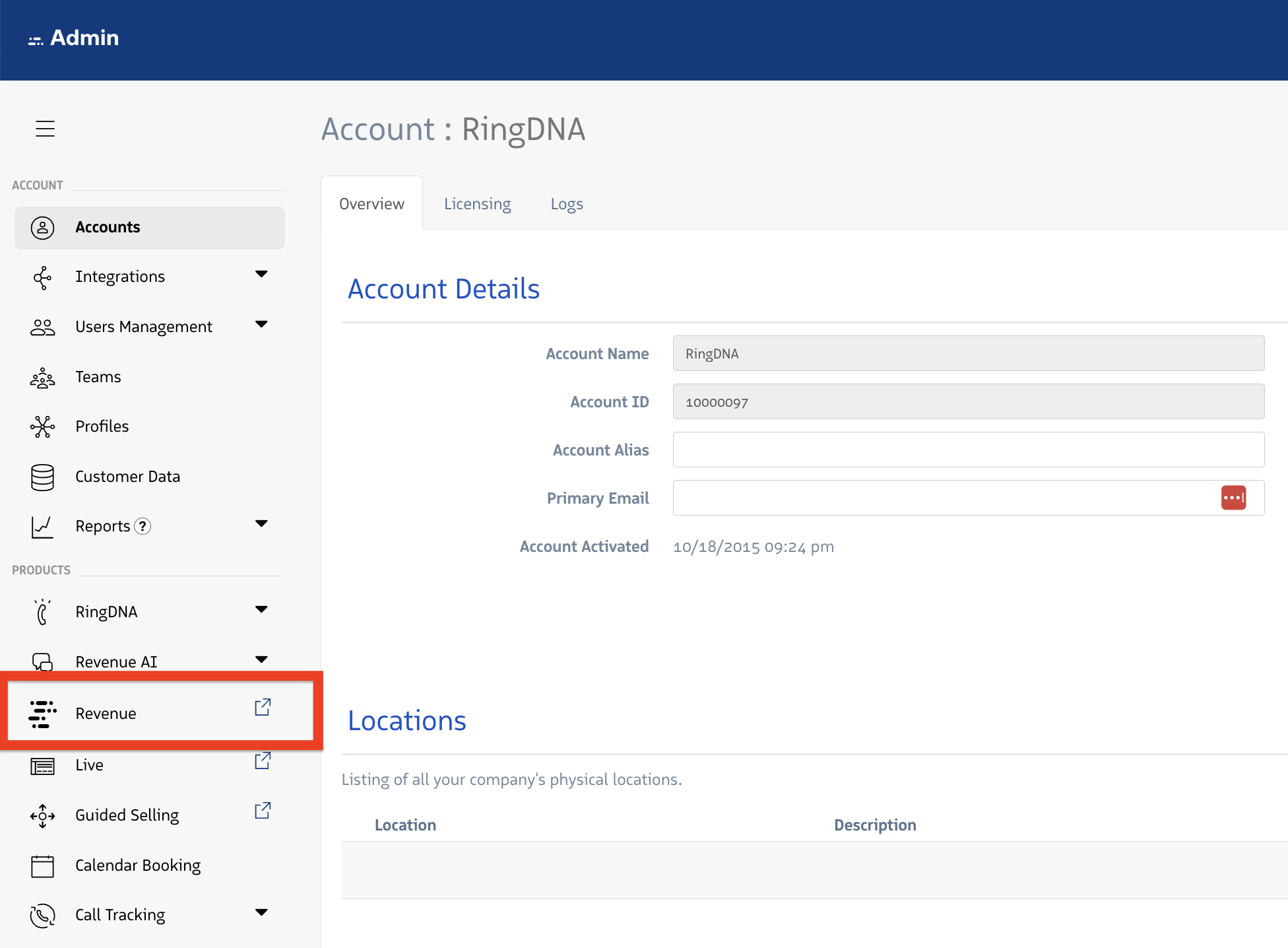This screenshot has width=1288, height=948.
Task: Click activation date '10/18/2015 09:24 pm'
Action: click(754, 547)
